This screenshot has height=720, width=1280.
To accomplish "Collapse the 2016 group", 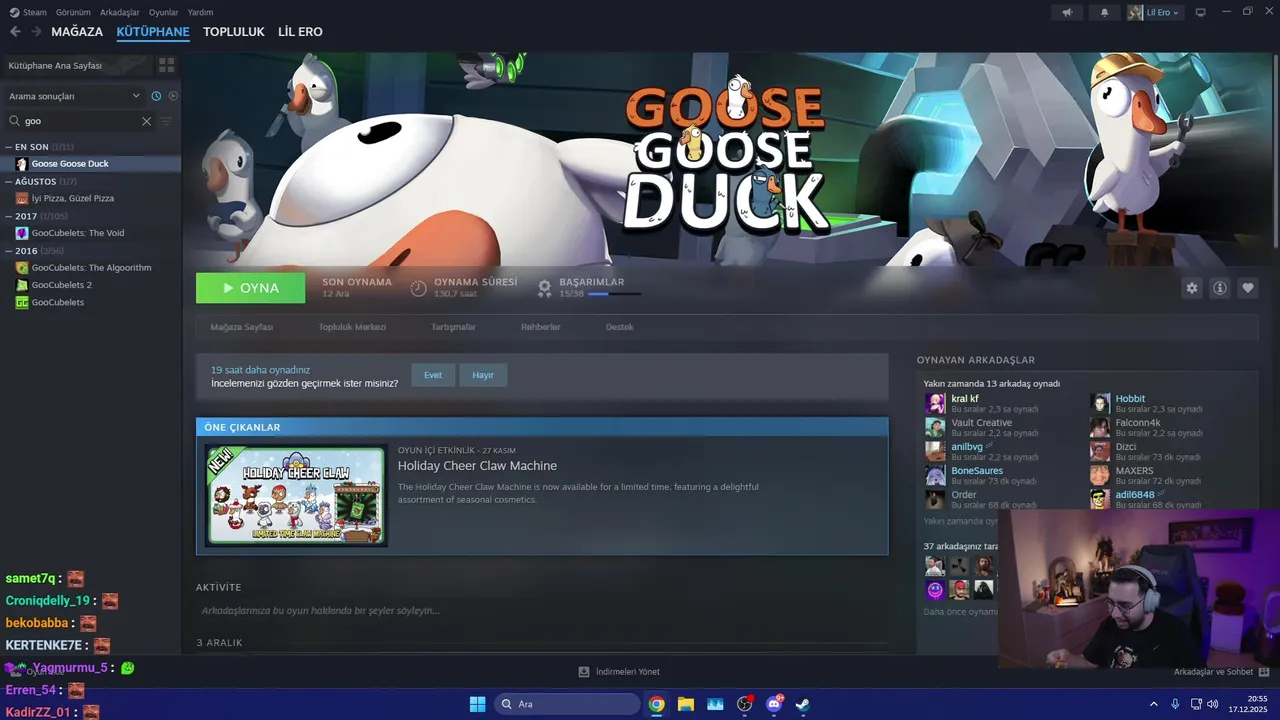I will [9, 251].
